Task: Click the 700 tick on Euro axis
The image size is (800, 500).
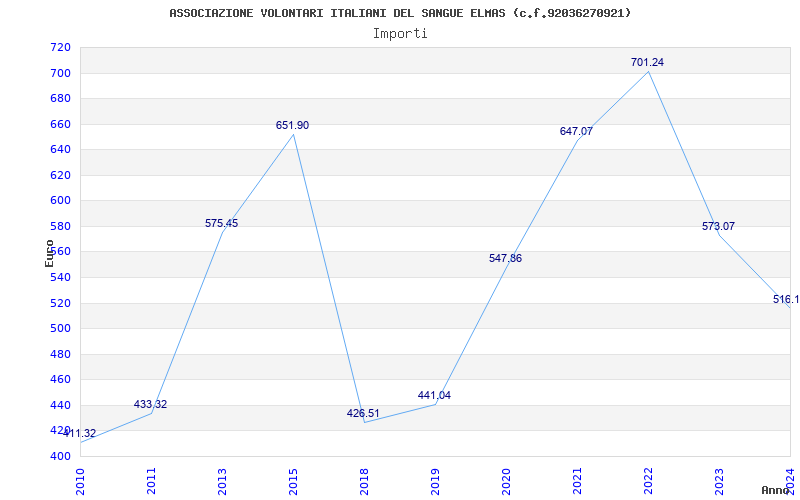Action: coord(60,73)
